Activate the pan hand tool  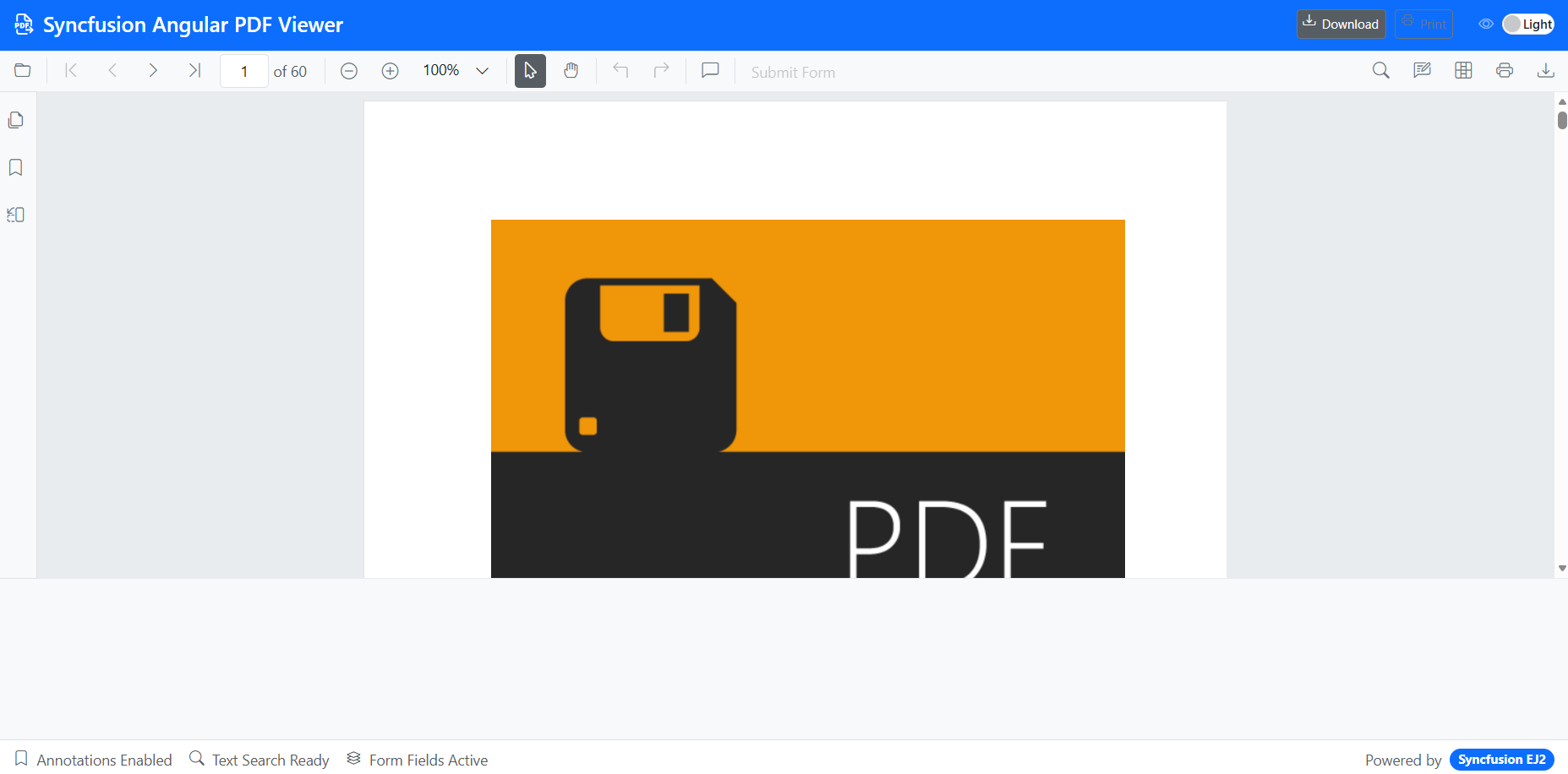tap(571, 71)
